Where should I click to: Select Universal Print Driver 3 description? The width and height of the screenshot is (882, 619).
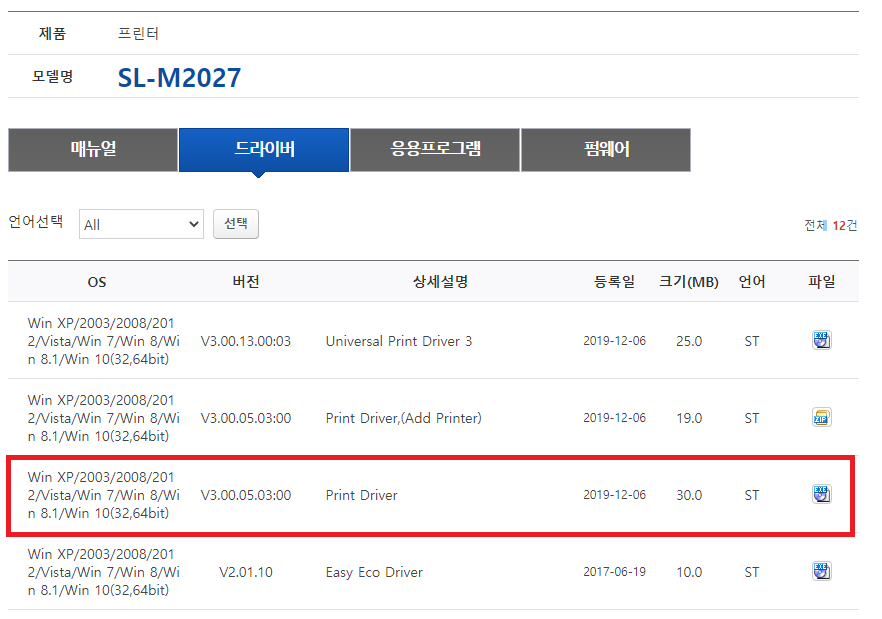(399, 341)
